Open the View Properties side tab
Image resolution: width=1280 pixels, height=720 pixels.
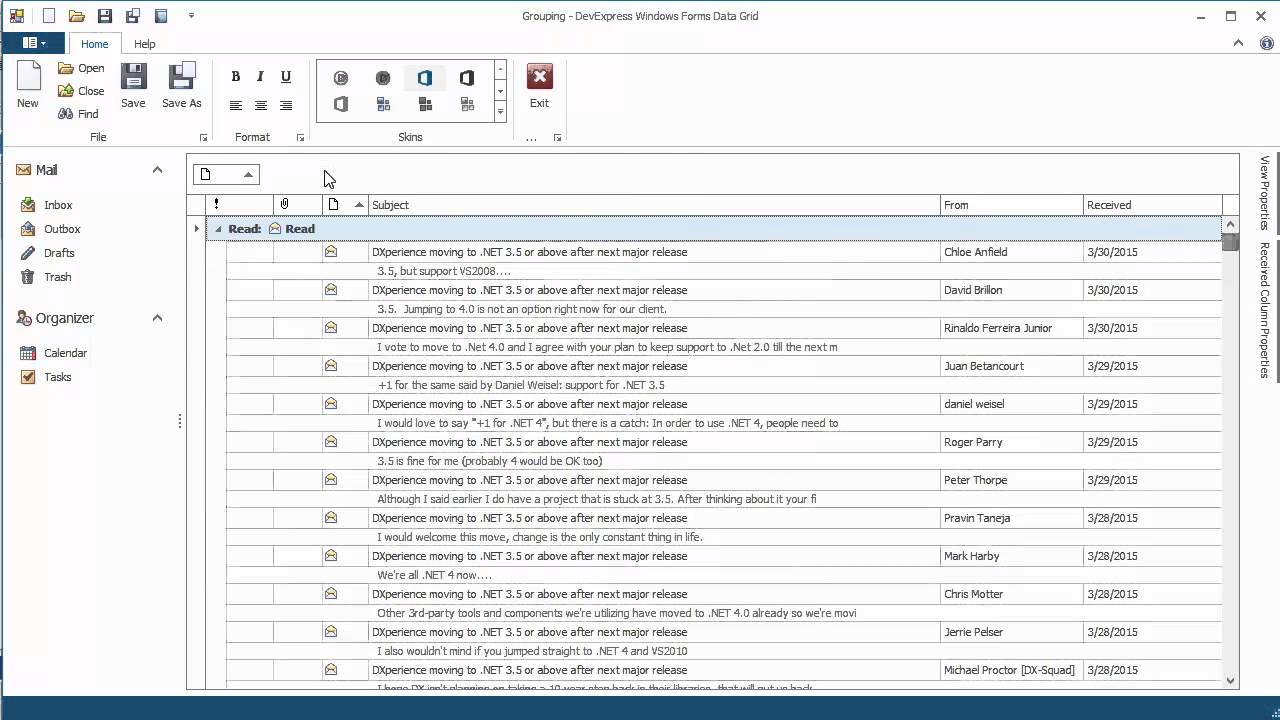(1264, 192)
